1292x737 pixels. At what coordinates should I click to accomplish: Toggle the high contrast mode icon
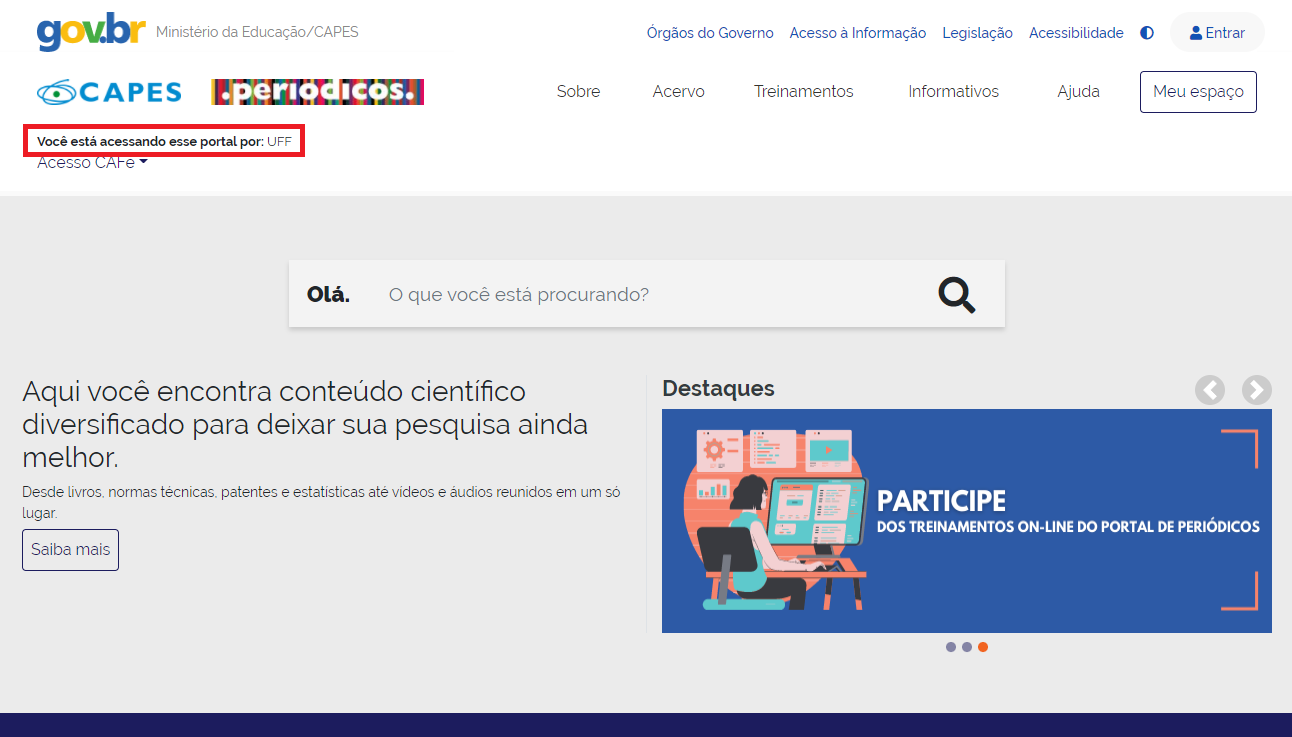1146,32
